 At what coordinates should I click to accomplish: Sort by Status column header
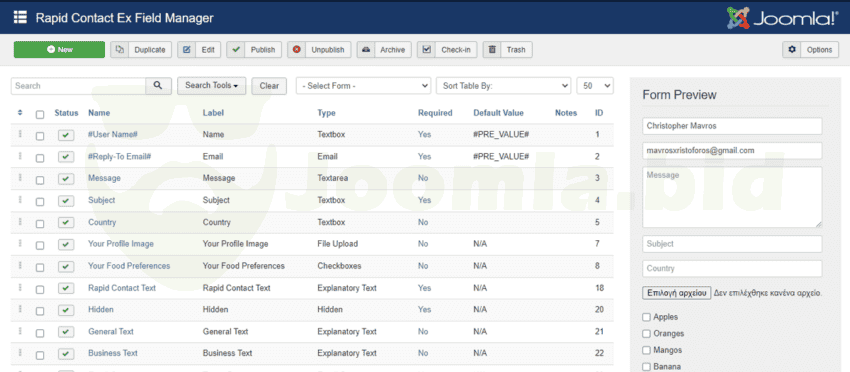pyautogui.click(x=66, y=113)
